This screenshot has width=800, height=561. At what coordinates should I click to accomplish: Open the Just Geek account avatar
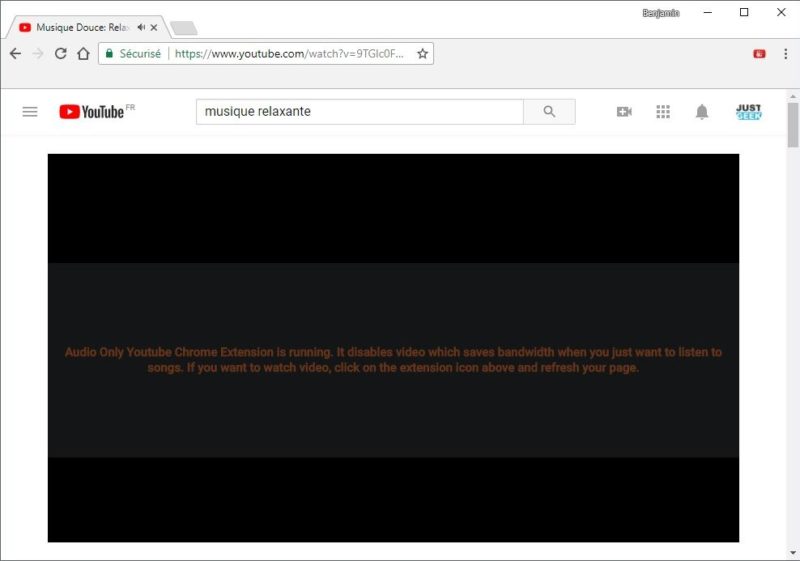pyautogui.click(x=748, y=112)
